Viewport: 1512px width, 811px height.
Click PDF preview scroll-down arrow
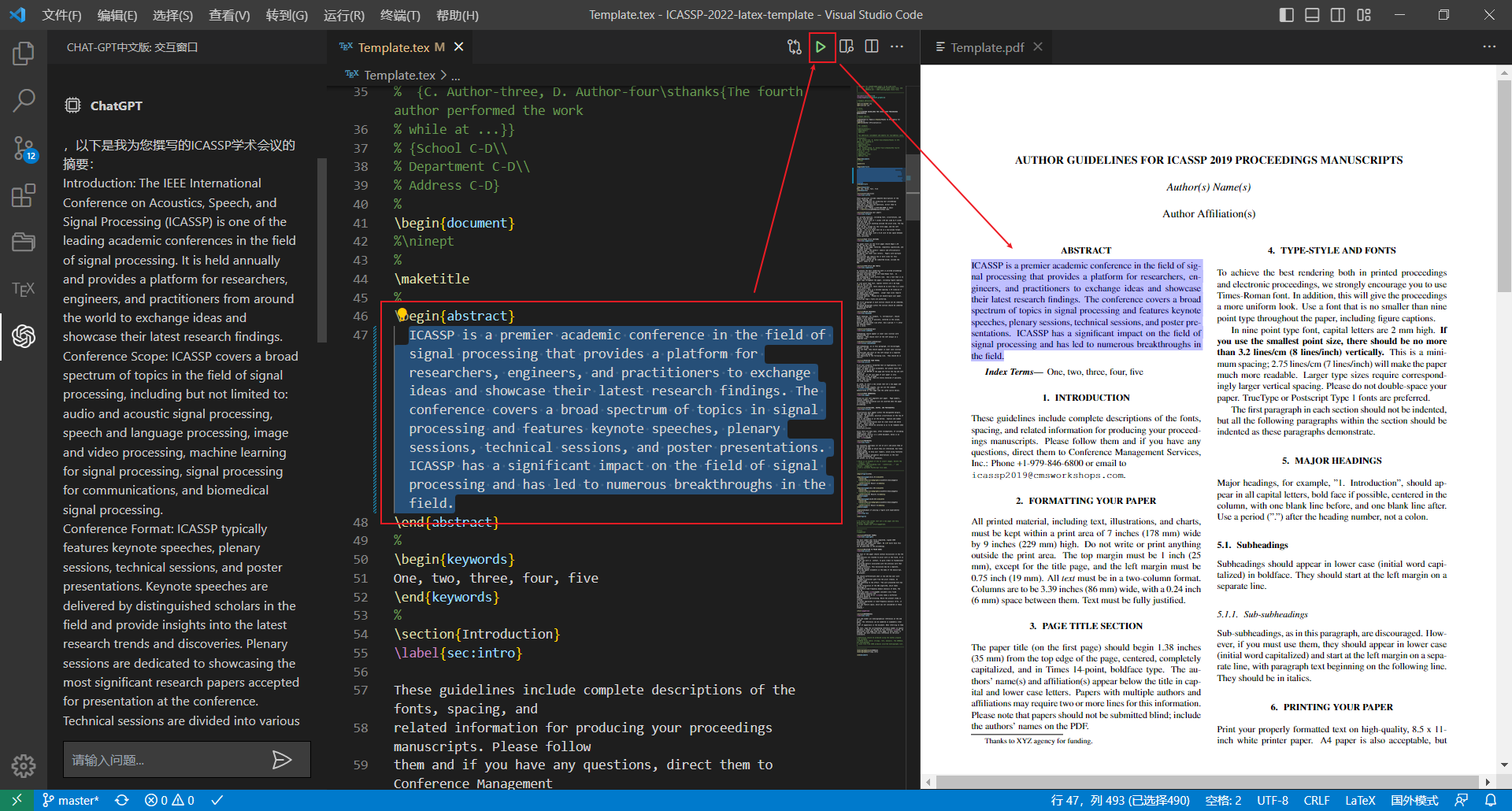point(1504,764)
